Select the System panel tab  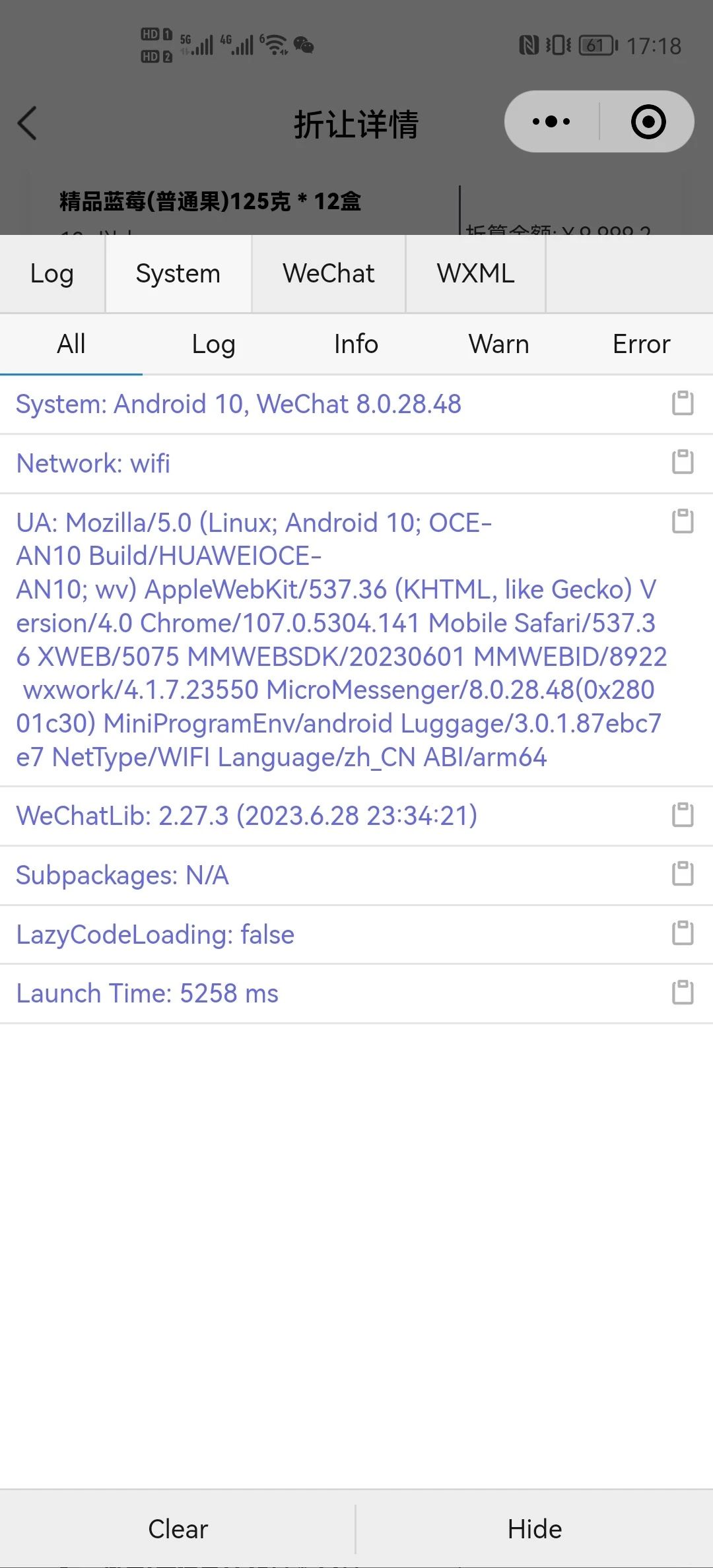pos(178,274)
